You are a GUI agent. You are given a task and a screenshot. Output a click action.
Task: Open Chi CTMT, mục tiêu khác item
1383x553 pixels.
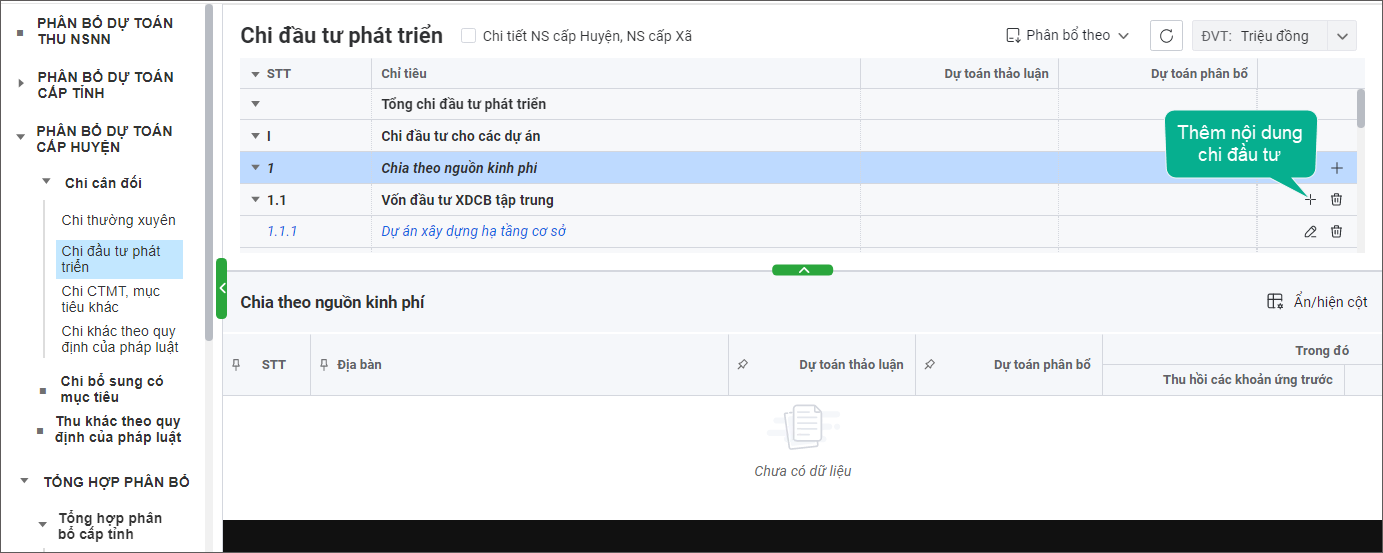(110, 299)
